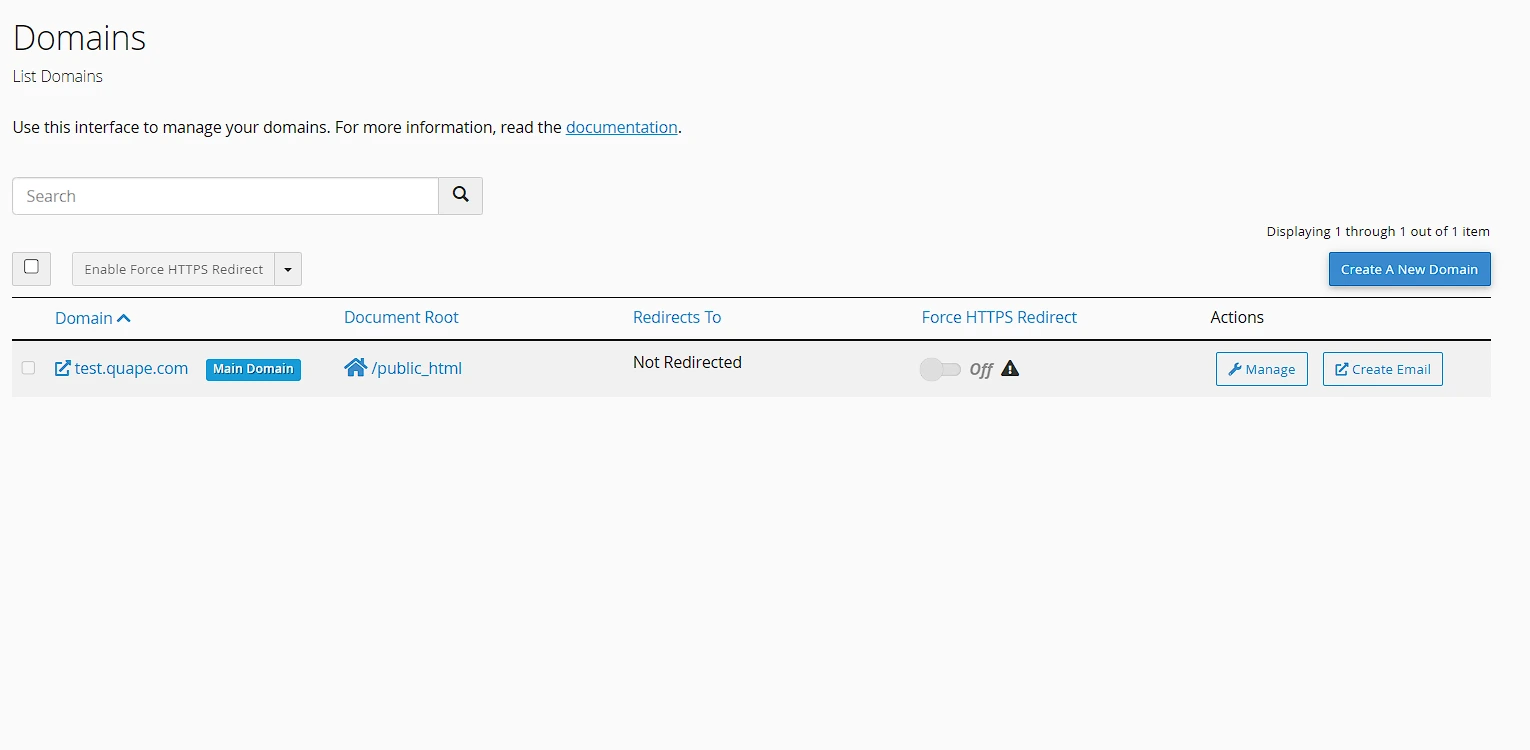The image size is (1530, 750).
Task: Open Manage for test.quape.com
Action: point(1262,369)
